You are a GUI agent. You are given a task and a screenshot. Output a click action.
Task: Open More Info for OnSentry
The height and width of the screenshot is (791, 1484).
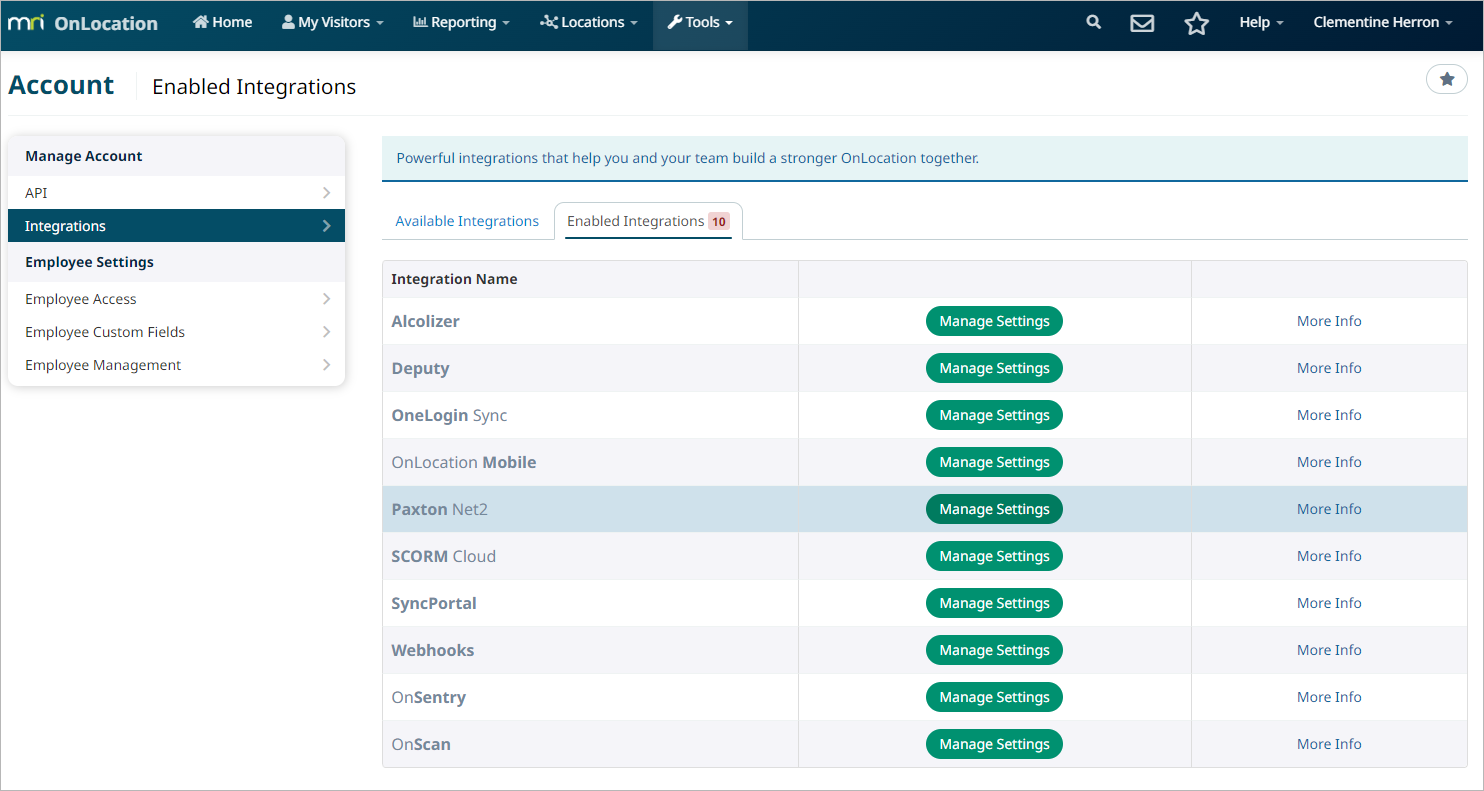tap(1329, 697)
